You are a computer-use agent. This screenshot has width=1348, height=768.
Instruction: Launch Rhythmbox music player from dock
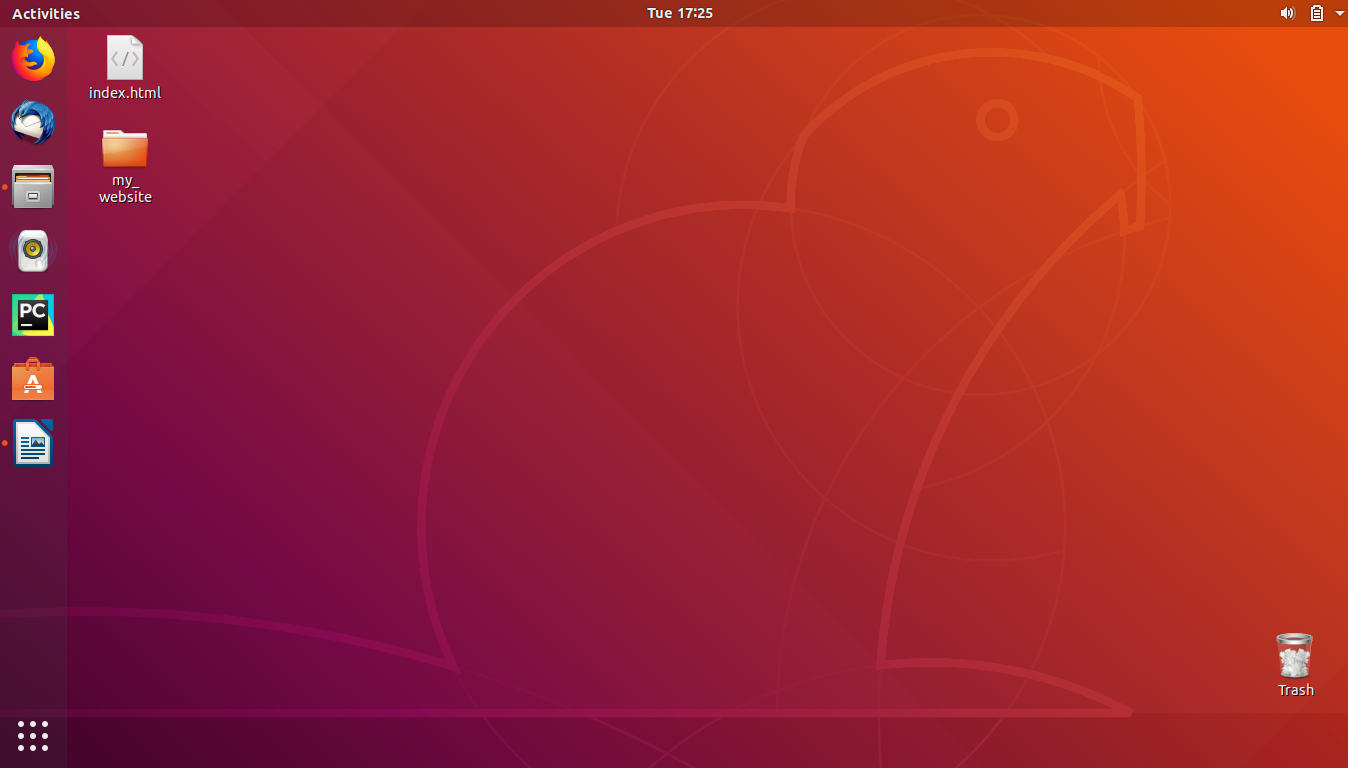[33, 251]
